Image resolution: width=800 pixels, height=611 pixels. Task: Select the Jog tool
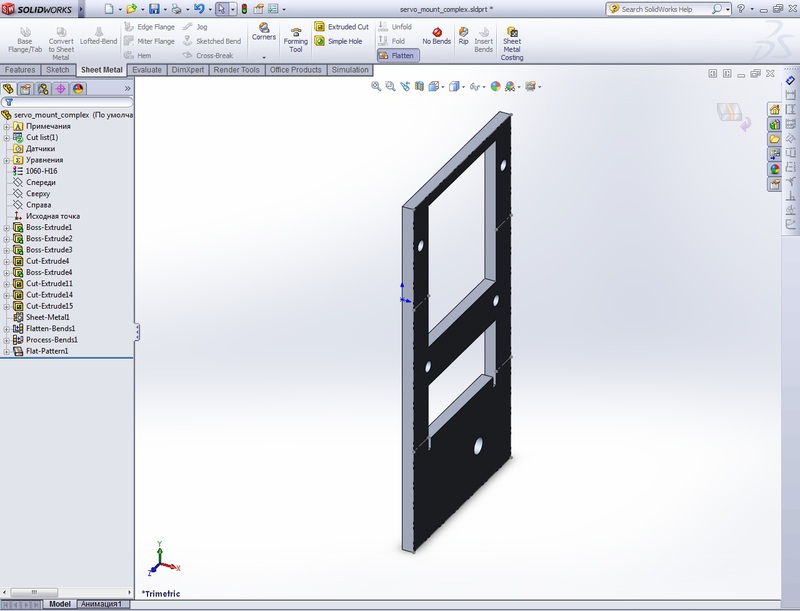pyautogui.click(x=195, y=27)
